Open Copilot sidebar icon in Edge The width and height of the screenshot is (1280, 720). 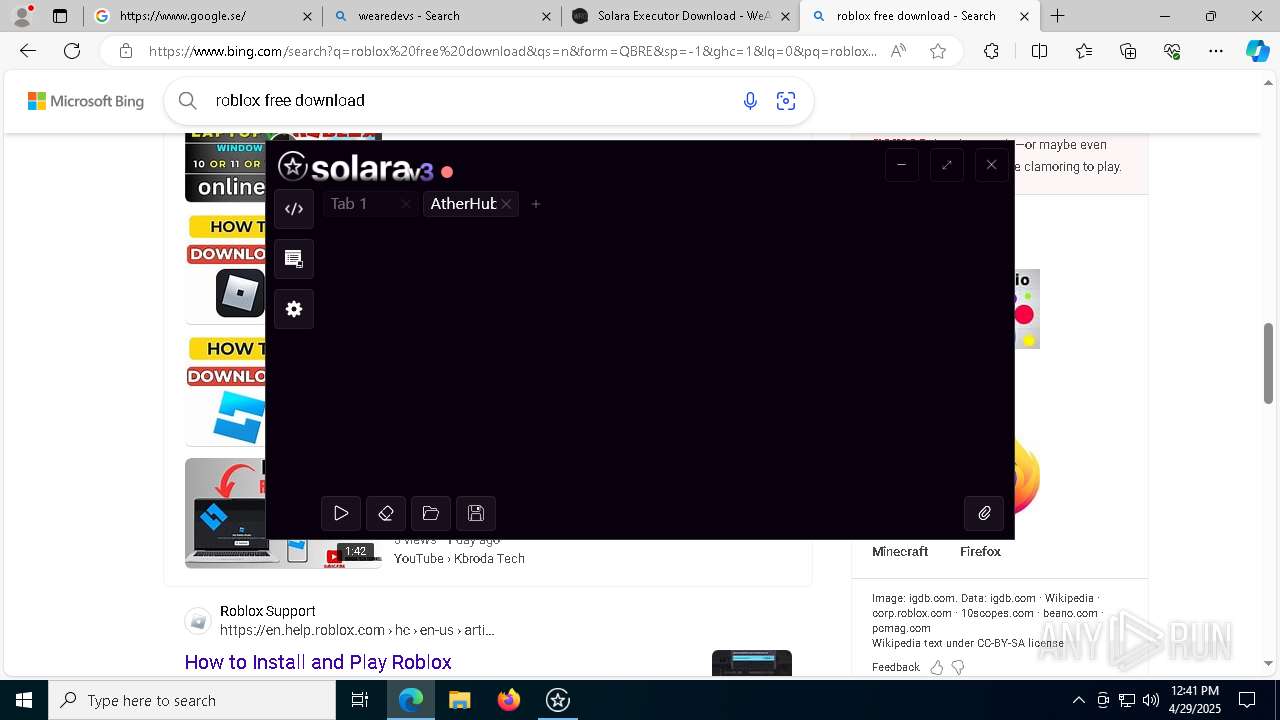point(1257,51)
